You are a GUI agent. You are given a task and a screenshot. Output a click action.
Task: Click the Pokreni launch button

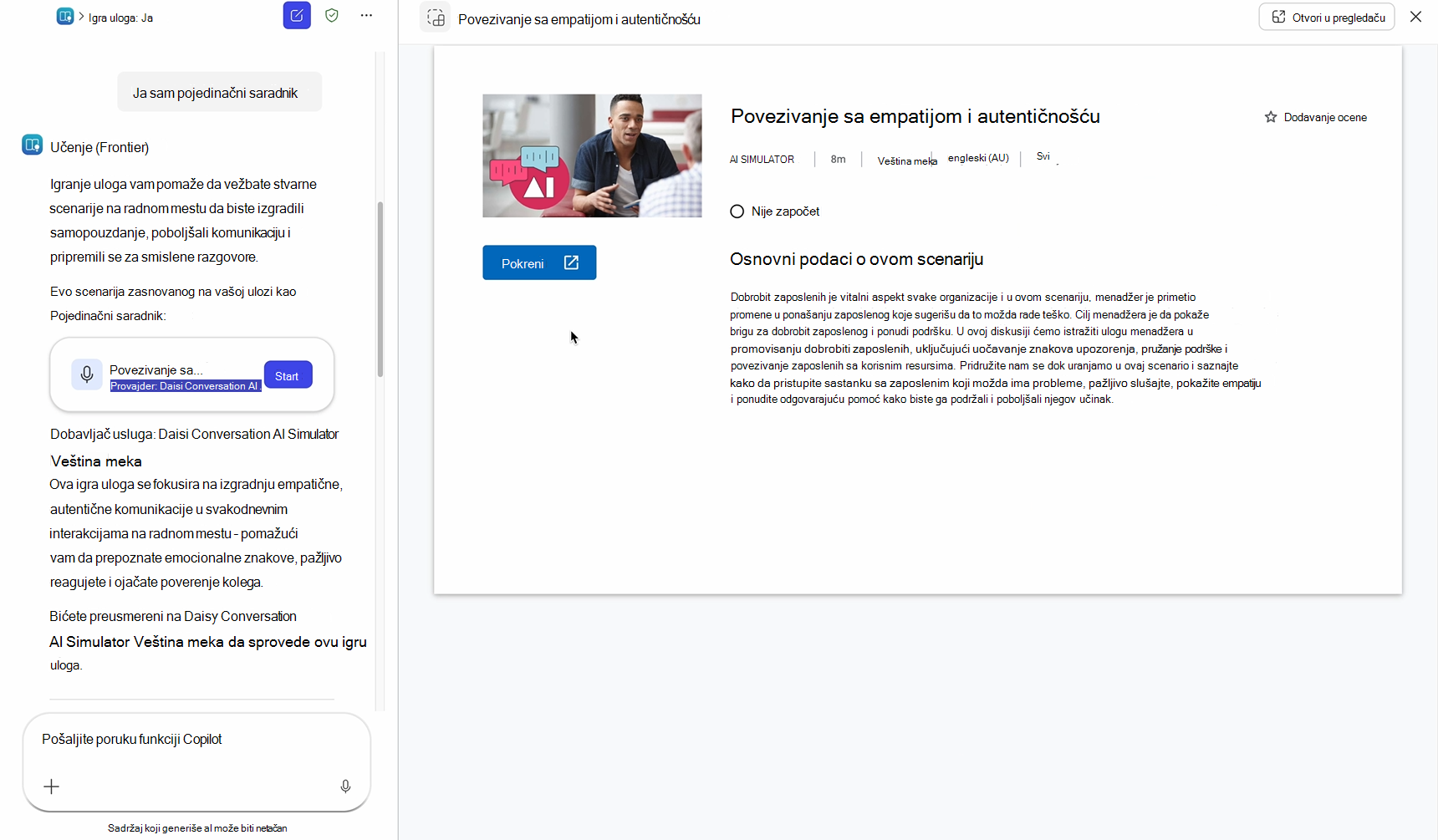(539, 262)
